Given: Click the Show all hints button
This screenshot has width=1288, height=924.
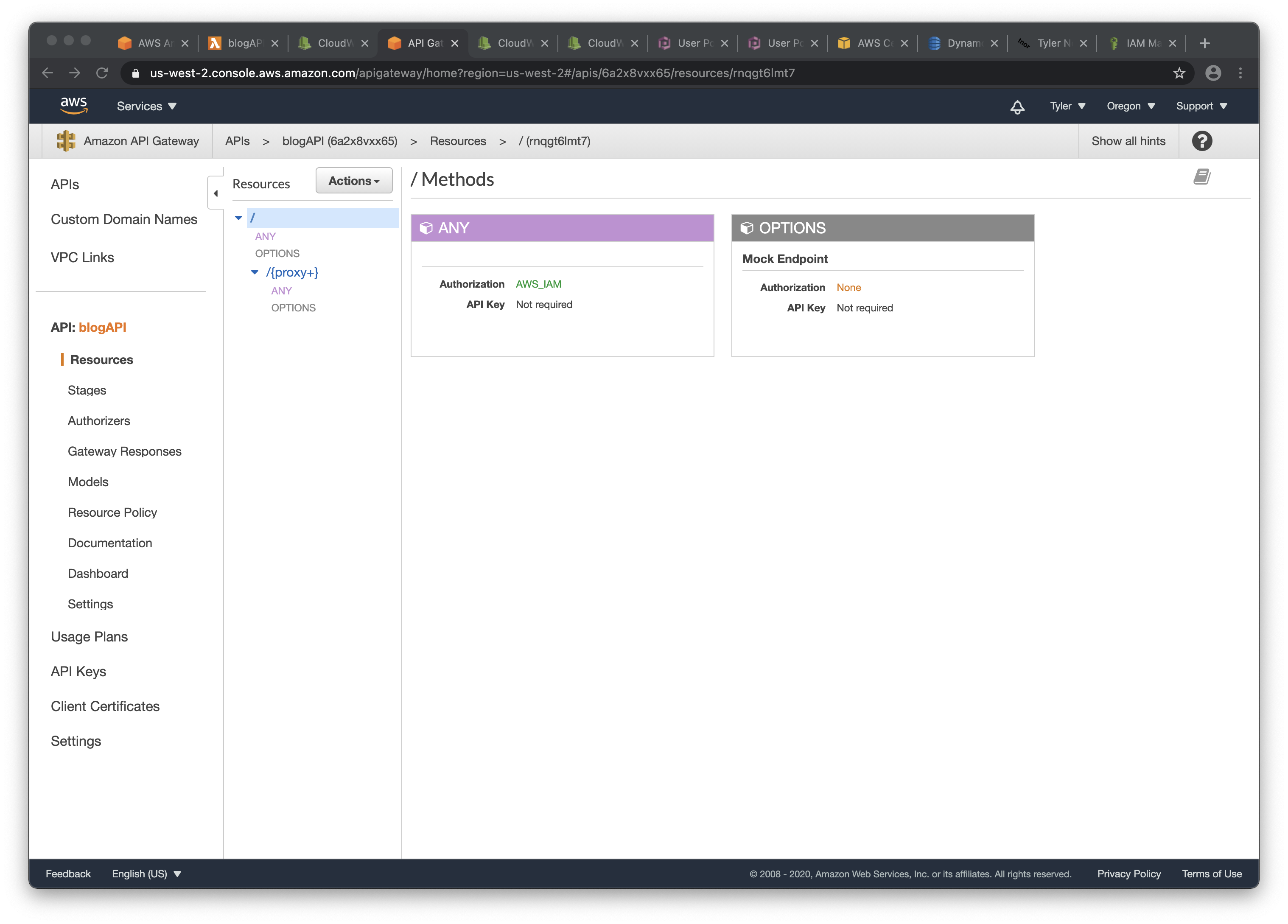Looking at the screenshot, I should point(1128,141).
